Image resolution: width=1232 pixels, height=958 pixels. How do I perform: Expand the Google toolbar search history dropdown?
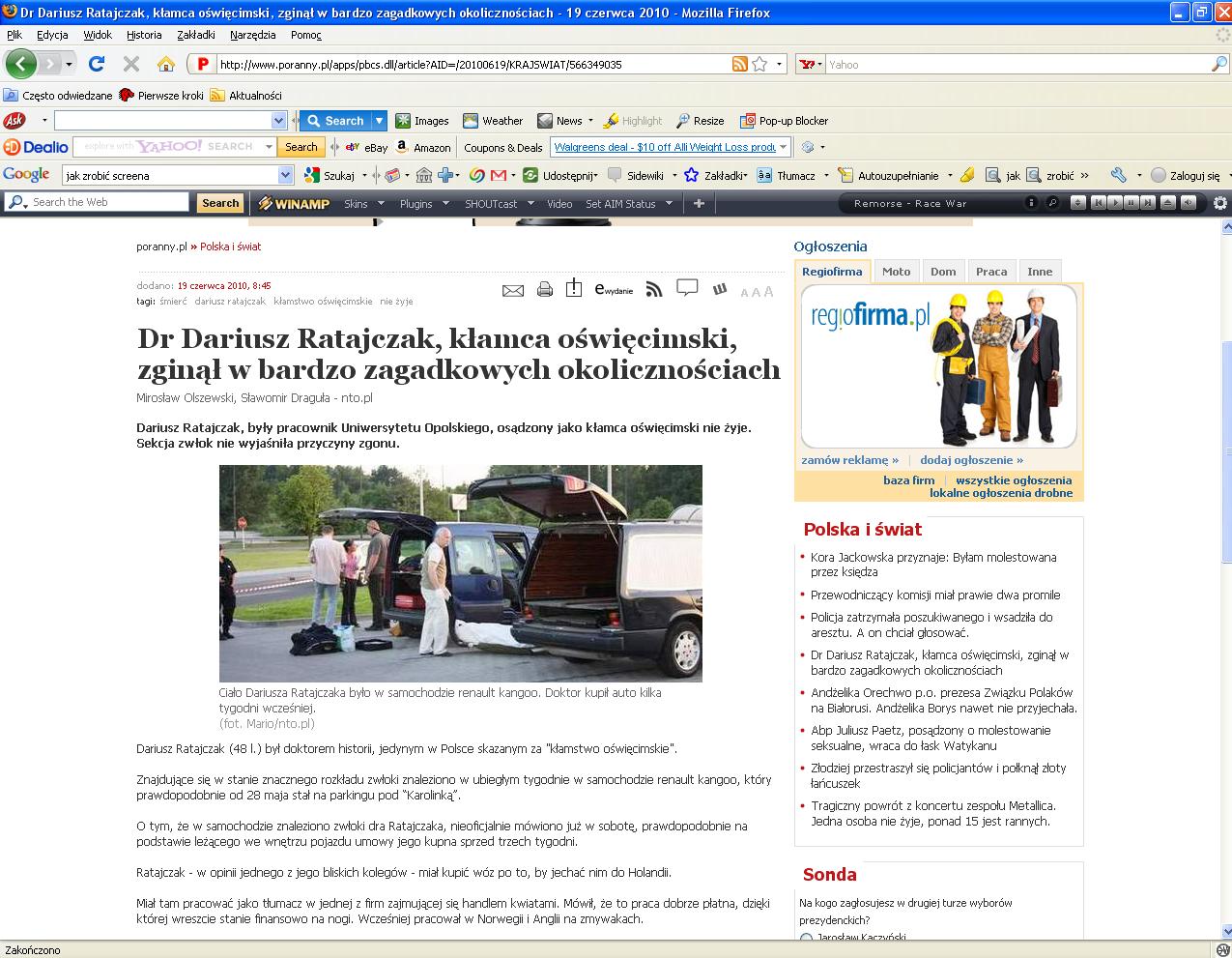[285, 176]
